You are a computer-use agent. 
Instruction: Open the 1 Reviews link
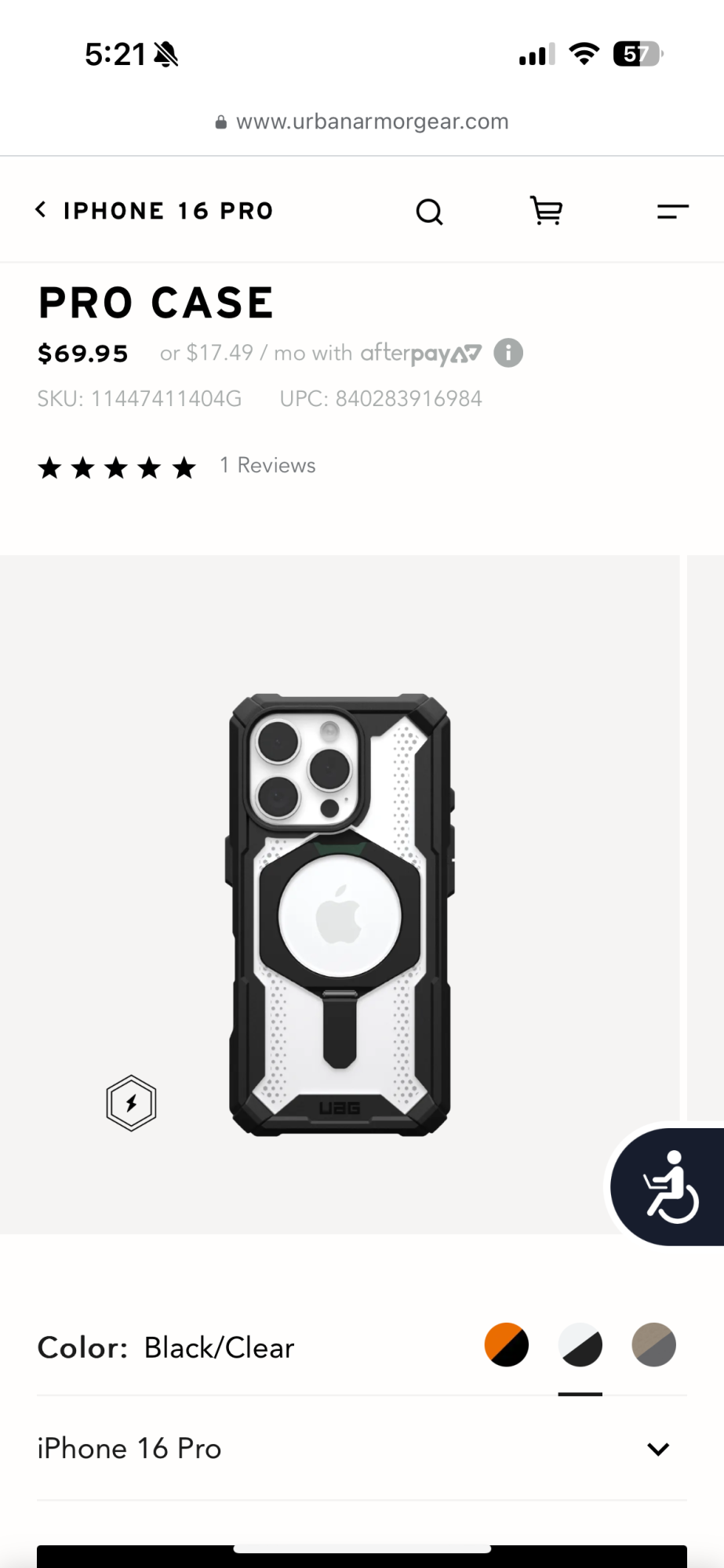coord(267,466)
